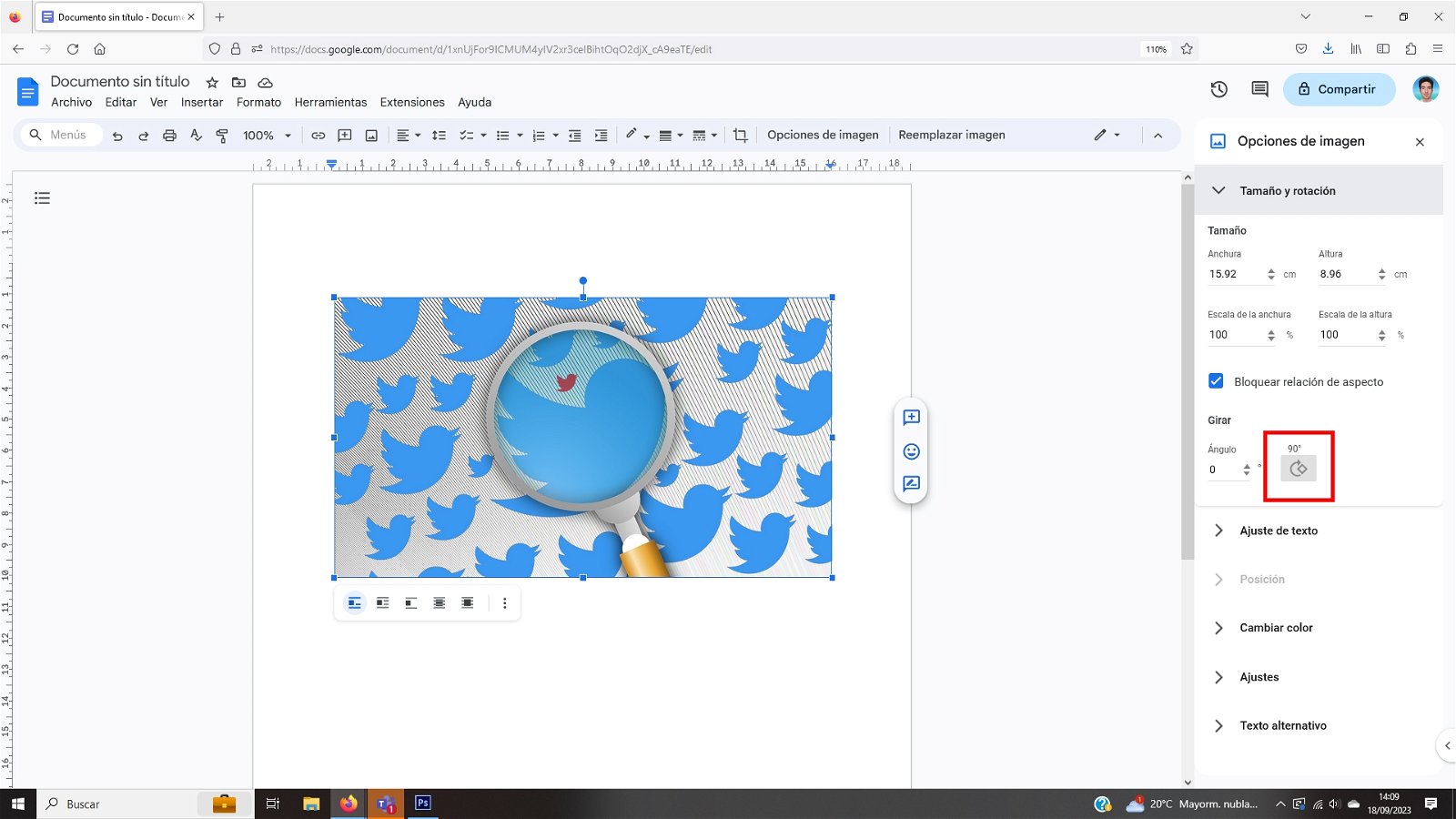1456x819 pixels.
Task: Open the Editar menu
Action: pos(121,103)
